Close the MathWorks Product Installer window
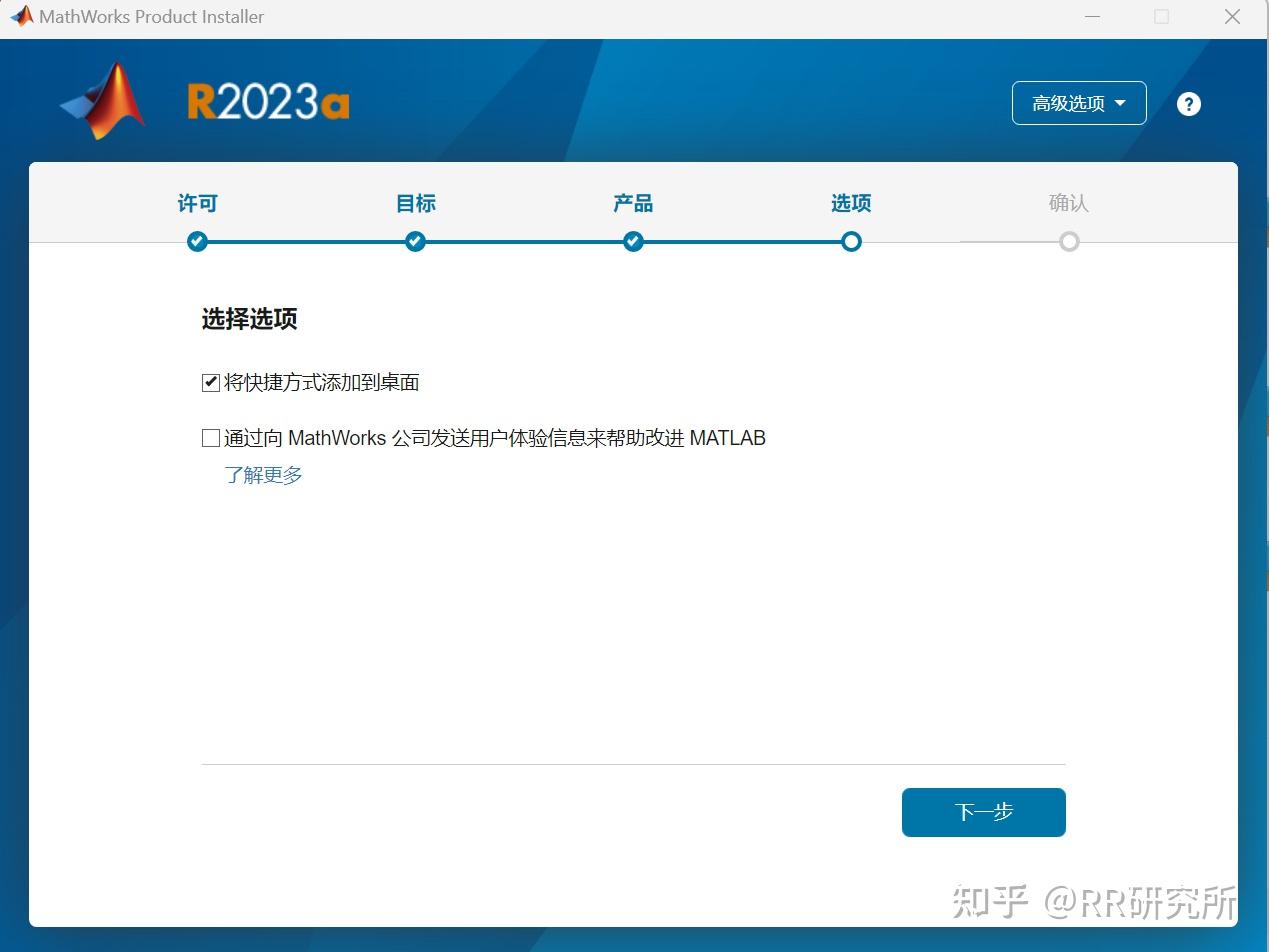 pyautogui.click(x=1232, y=17)
